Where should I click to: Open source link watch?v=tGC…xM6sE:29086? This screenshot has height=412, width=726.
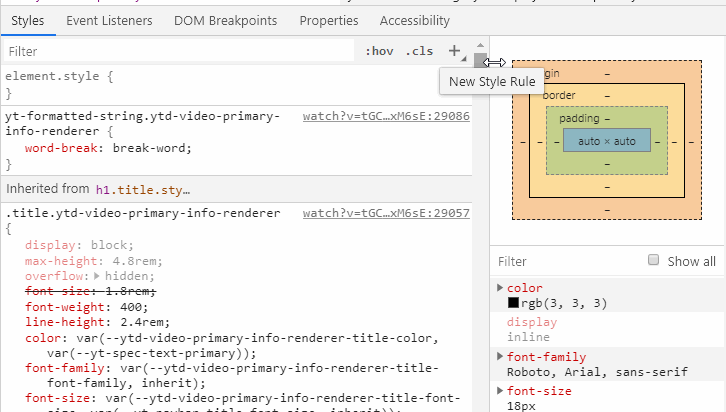[386, 116]
